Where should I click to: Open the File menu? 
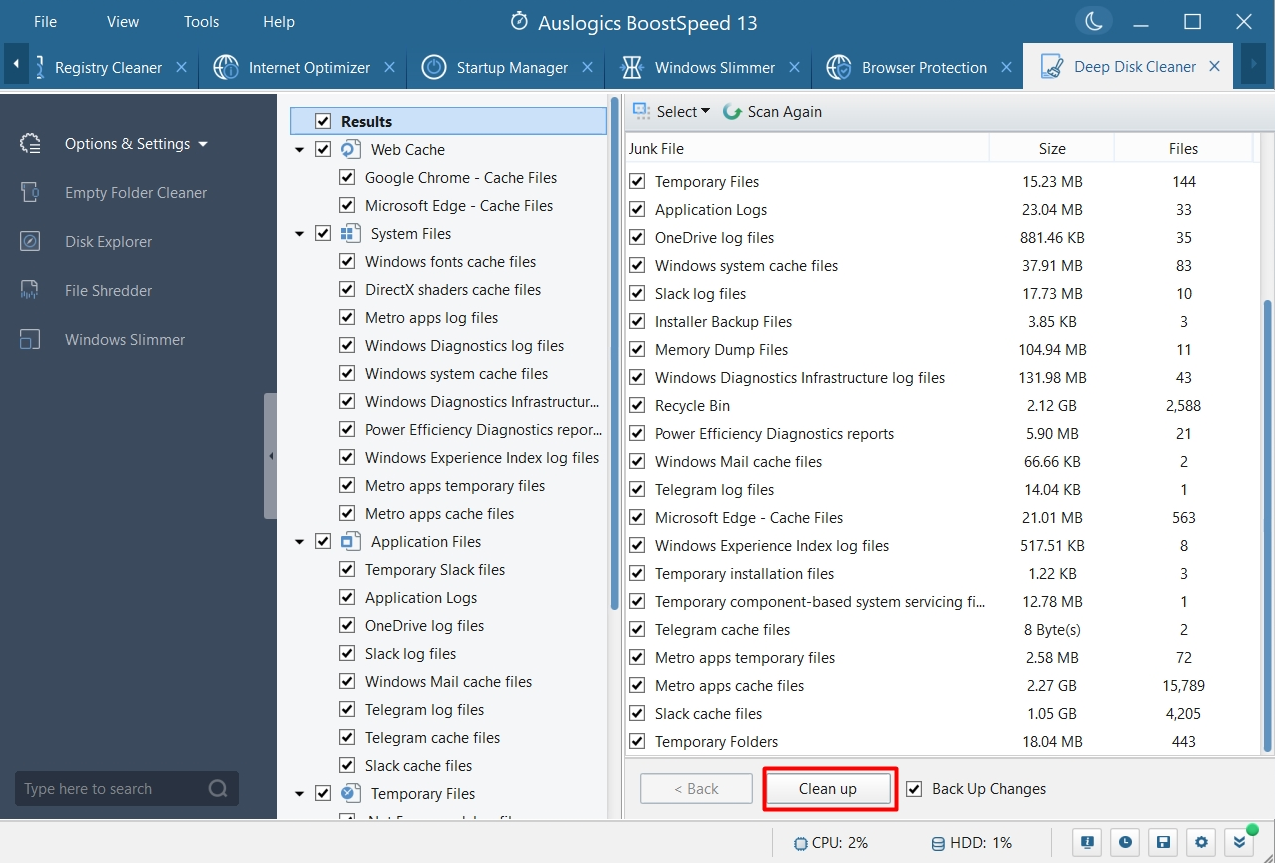pyautogui.click(x=46, y=22)
